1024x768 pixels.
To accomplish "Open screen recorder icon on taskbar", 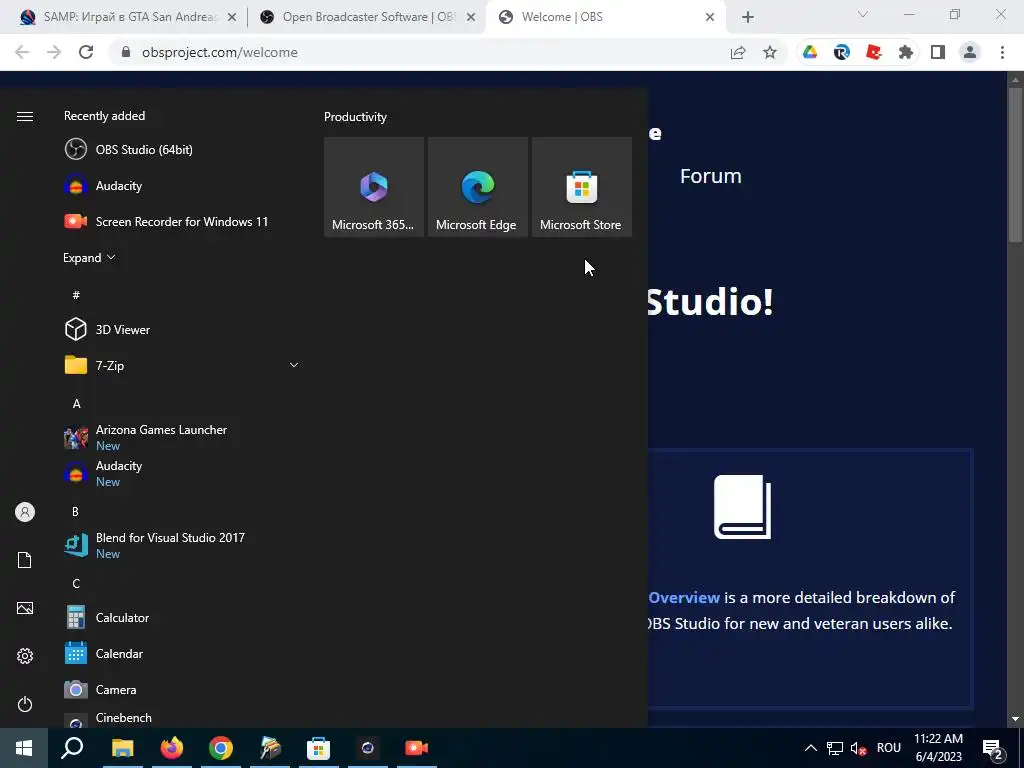I will (x=416, y=748).
